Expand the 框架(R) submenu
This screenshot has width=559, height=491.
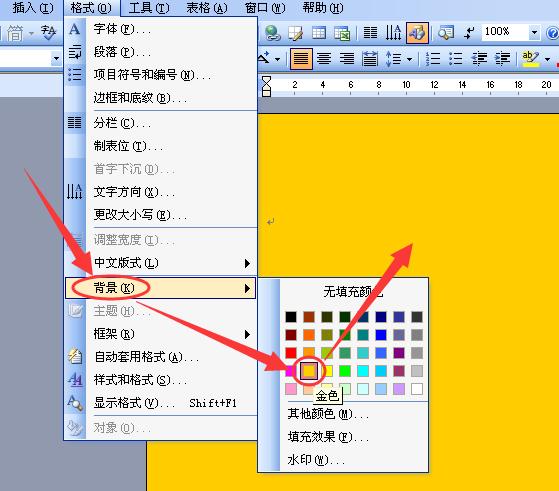coord(247,334)
